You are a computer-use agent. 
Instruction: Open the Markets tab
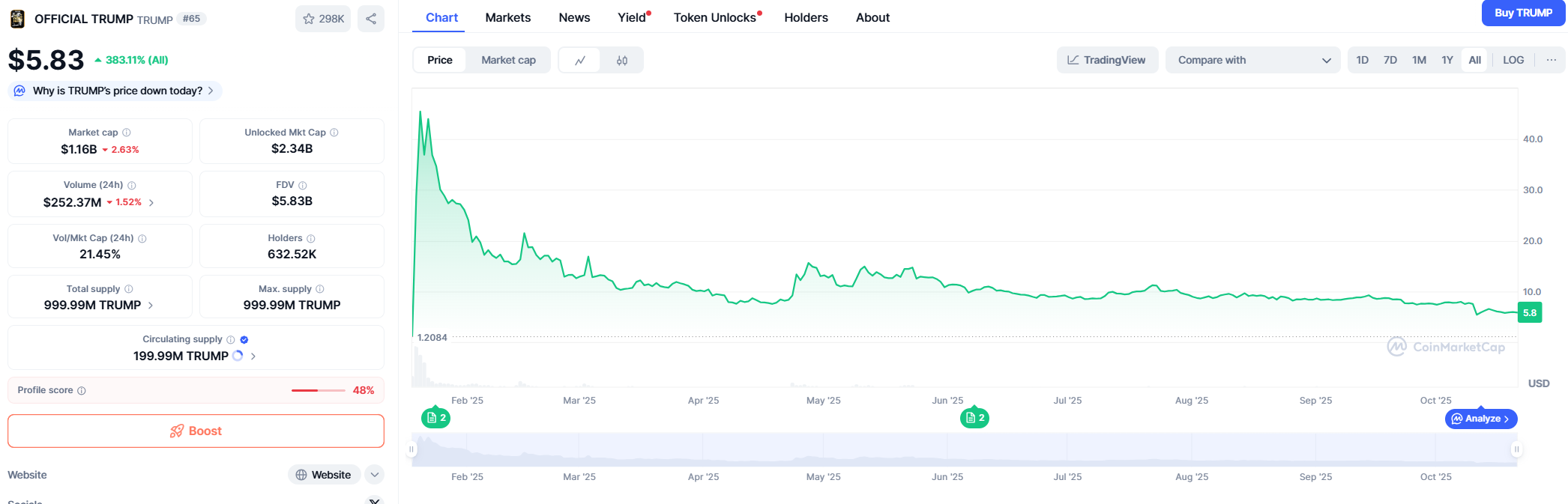[x=507, y=18]
